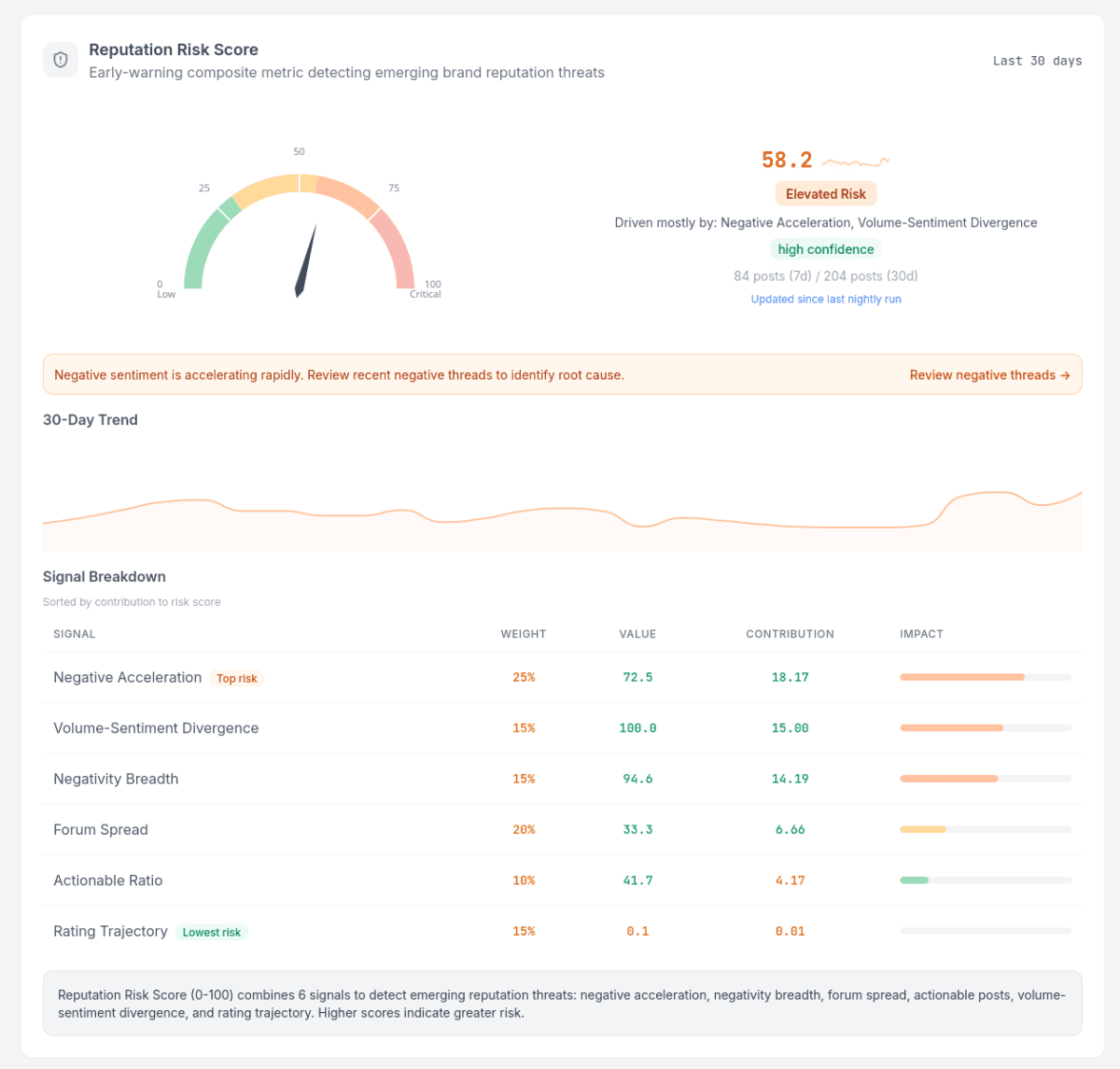The width and height of the screenshot is (1120, 1069).
Task: Click the shield alert icon beside Reputation Risk Score
Action: click(61, 60)
